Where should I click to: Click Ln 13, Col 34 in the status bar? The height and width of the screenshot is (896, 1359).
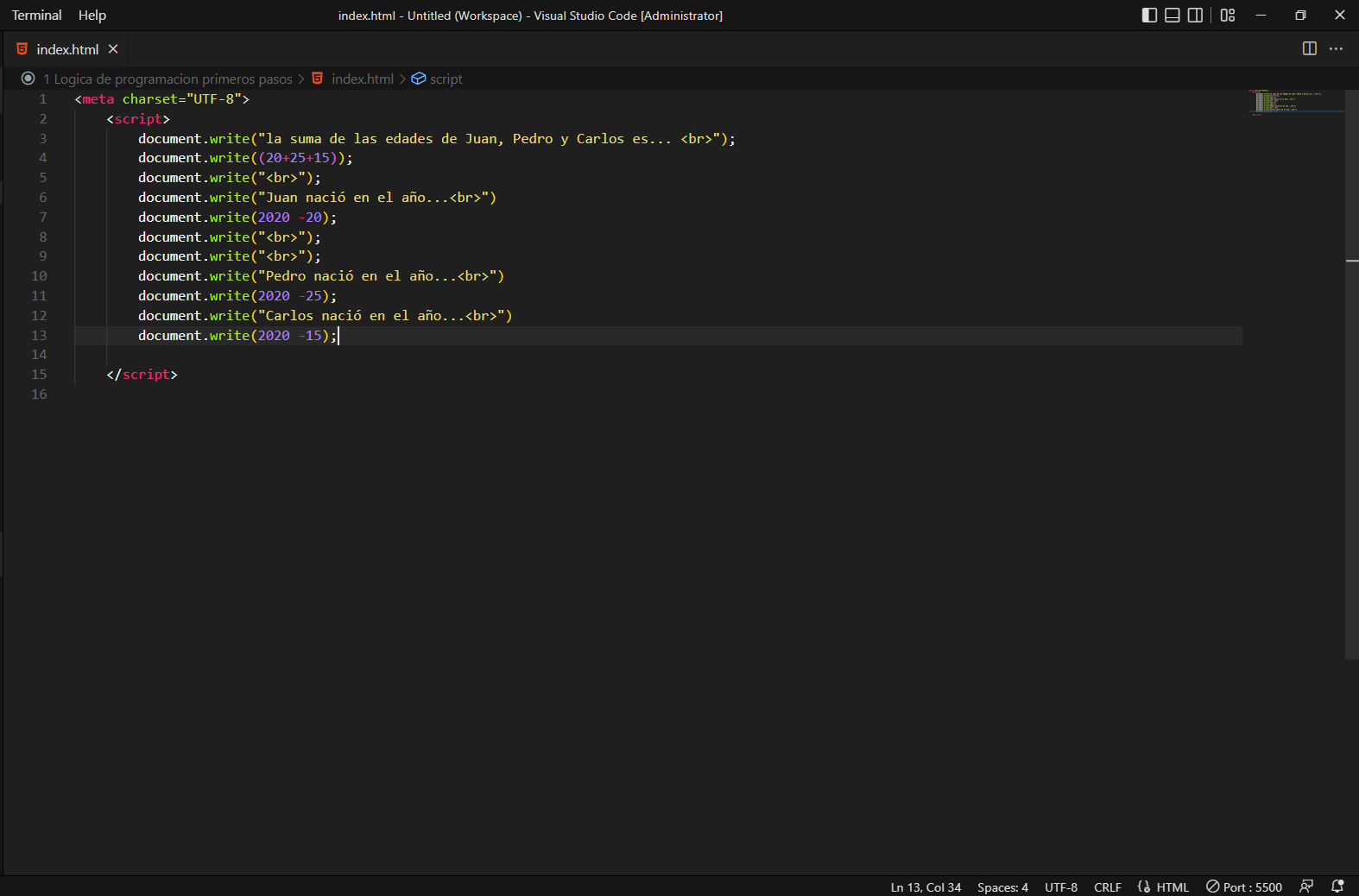click(926, 887)
